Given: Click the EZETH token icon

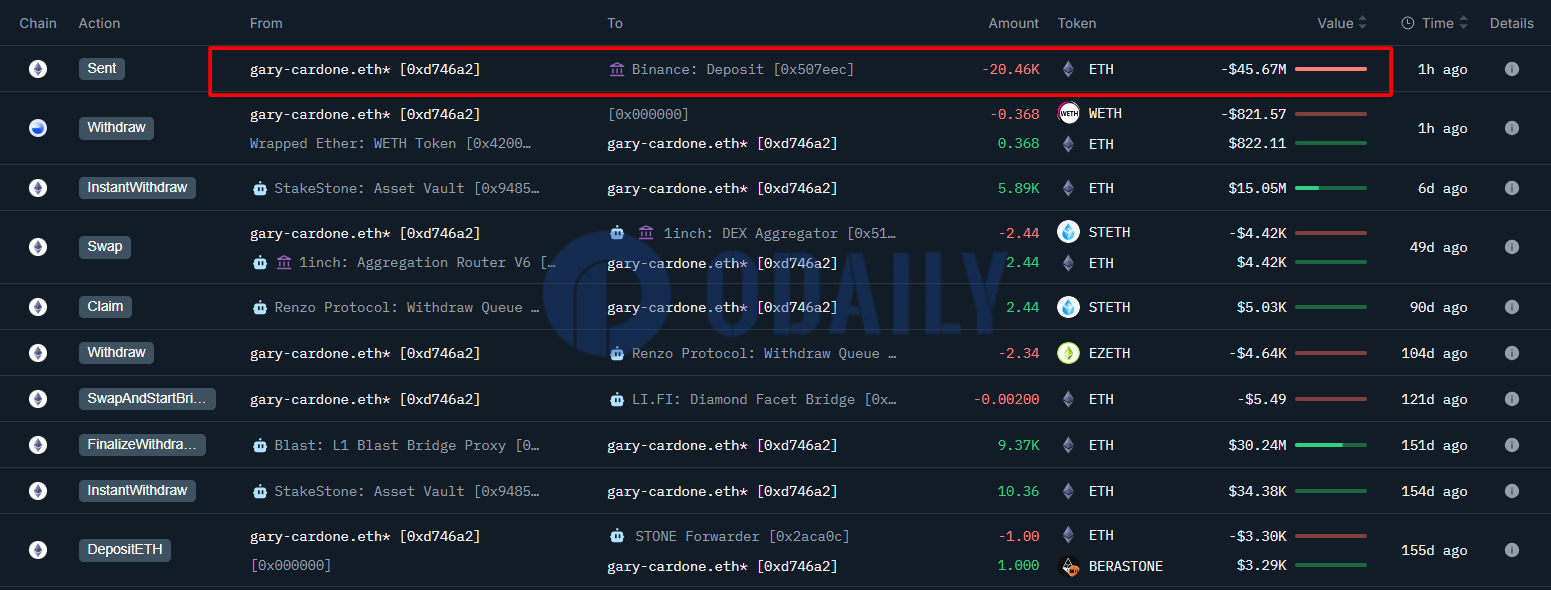Looking at the screenshot, I should pyautogui.click(x=1068, y=353).
